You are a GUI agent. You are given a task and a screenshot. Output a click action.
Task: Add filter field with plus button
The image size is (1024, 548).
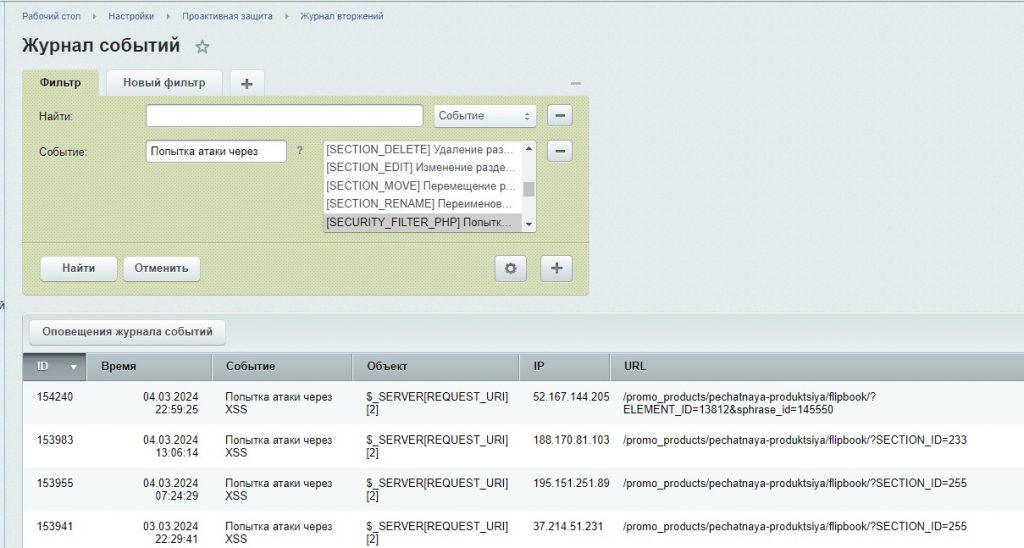(556, 268)
